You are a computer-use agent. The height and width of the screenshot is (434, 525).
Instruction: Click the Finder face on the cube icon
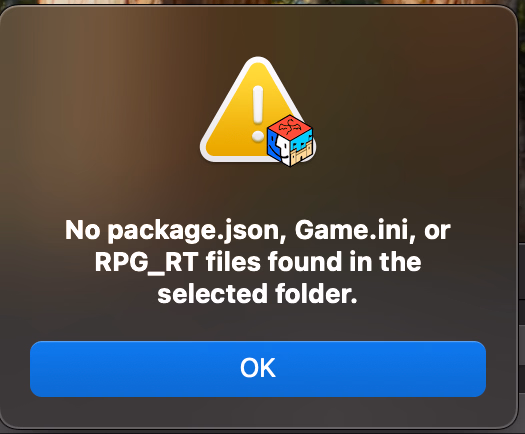tap(278, 147)
